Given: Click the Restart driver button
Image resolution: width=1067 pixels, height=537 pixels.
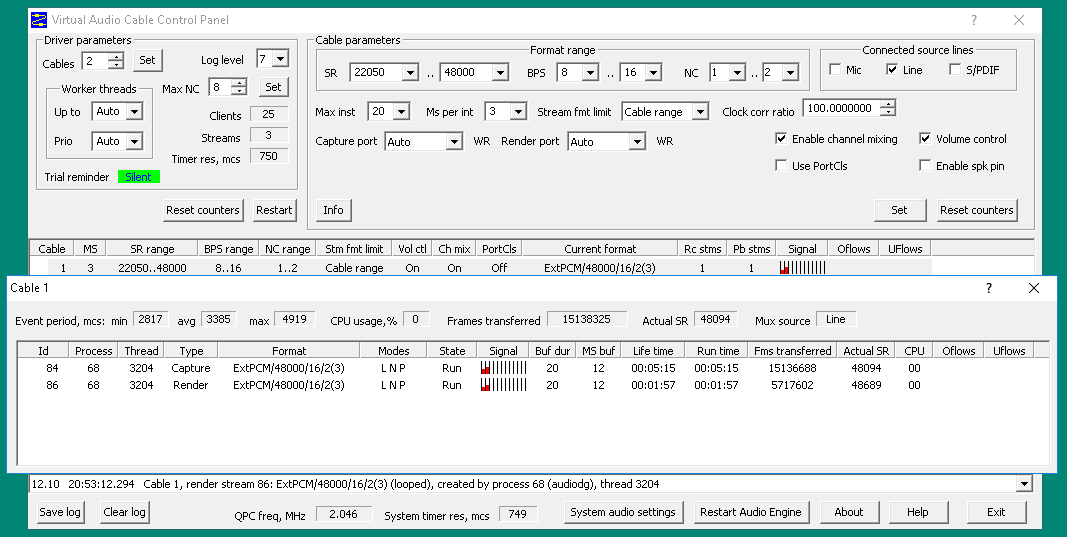Looking at the screenshot, I should (x=274, y=210).
